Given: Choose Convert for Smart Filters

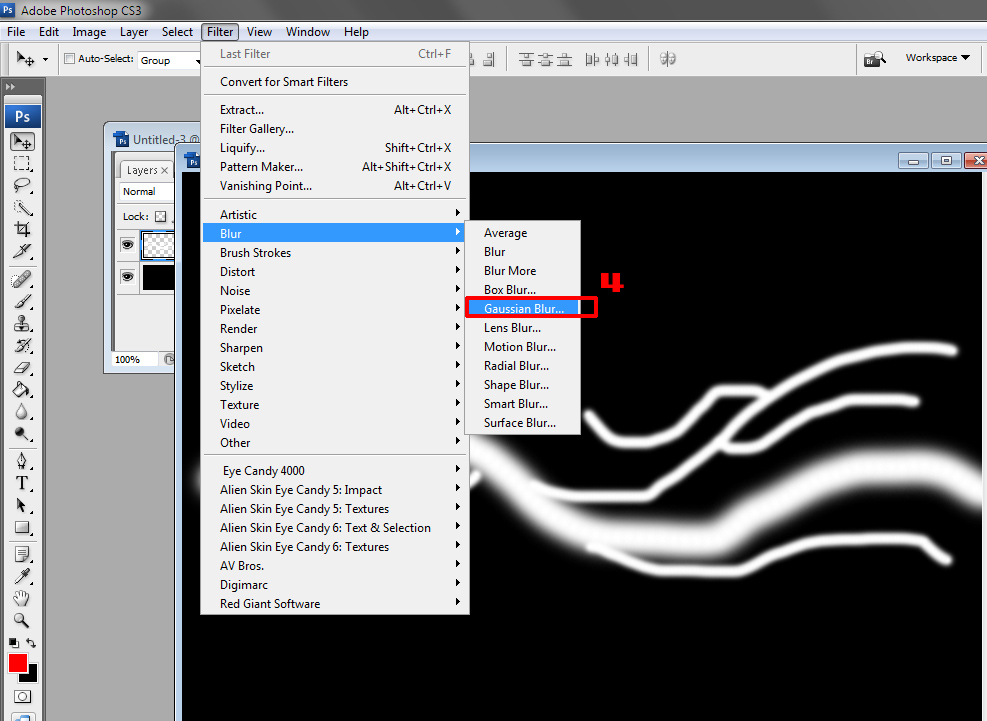Looking at the screenshot, I should click(335, 82).
